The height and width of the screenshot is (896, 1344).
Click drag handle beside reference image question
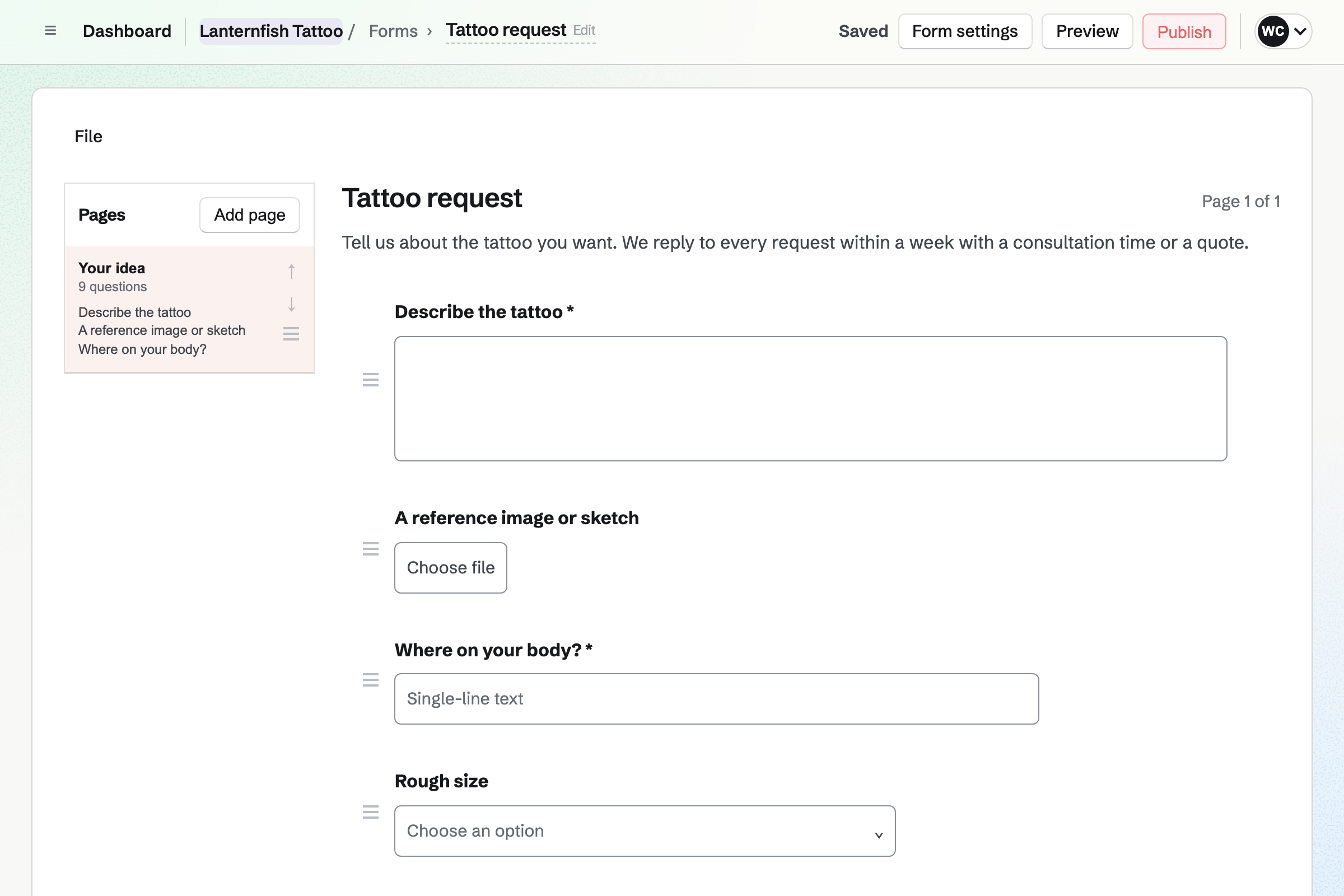coord(371,549)
